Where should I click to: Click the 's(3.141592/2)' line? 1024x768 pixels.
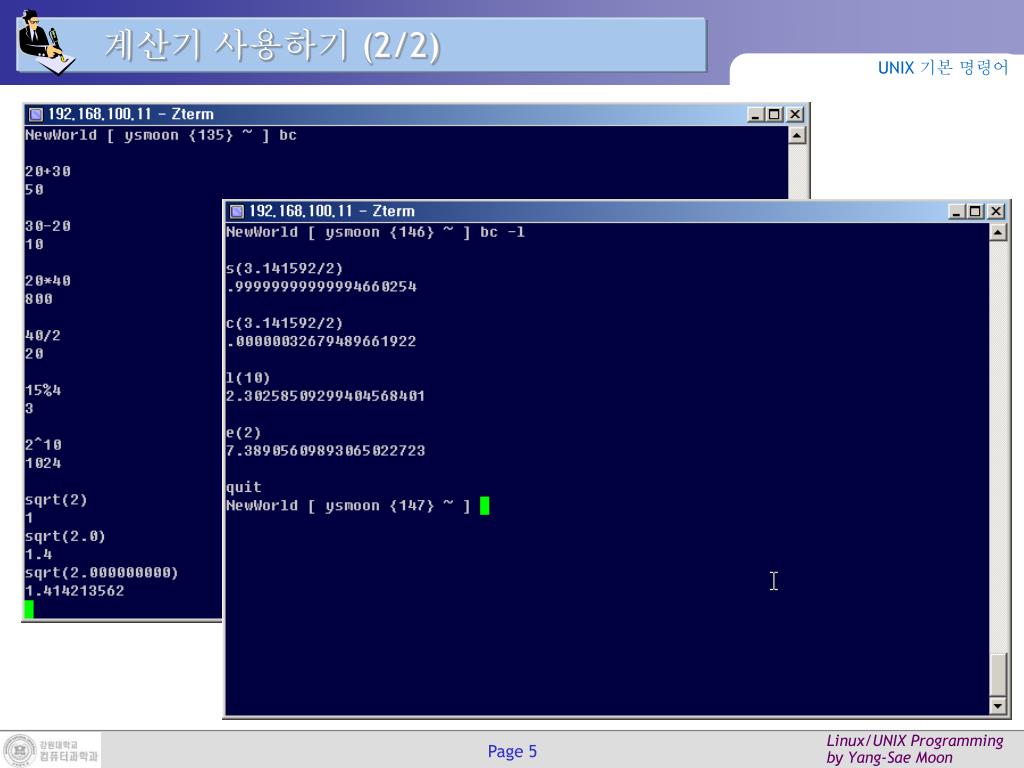tap(284, 268)
